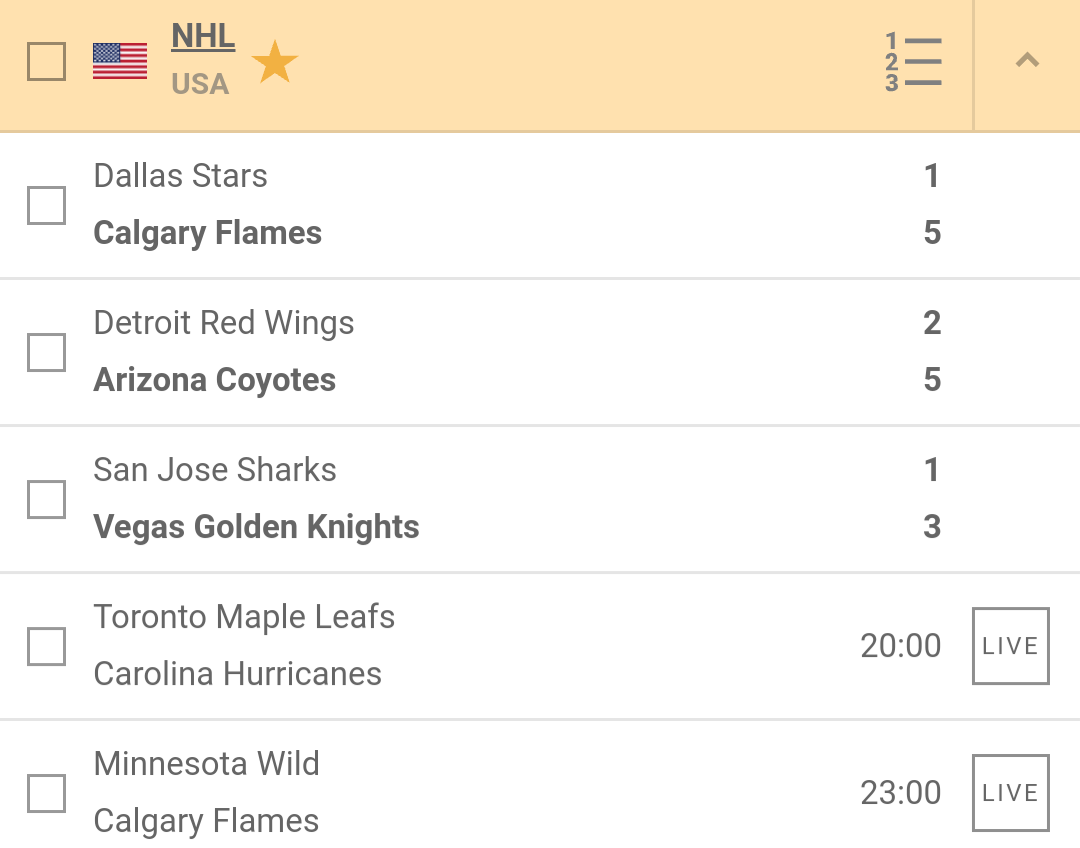Select the Toronto Maple Leafs match checkbox
The height and width of the screenshot is (848, 1080).
pyautogui.click(x=46, y=646)
